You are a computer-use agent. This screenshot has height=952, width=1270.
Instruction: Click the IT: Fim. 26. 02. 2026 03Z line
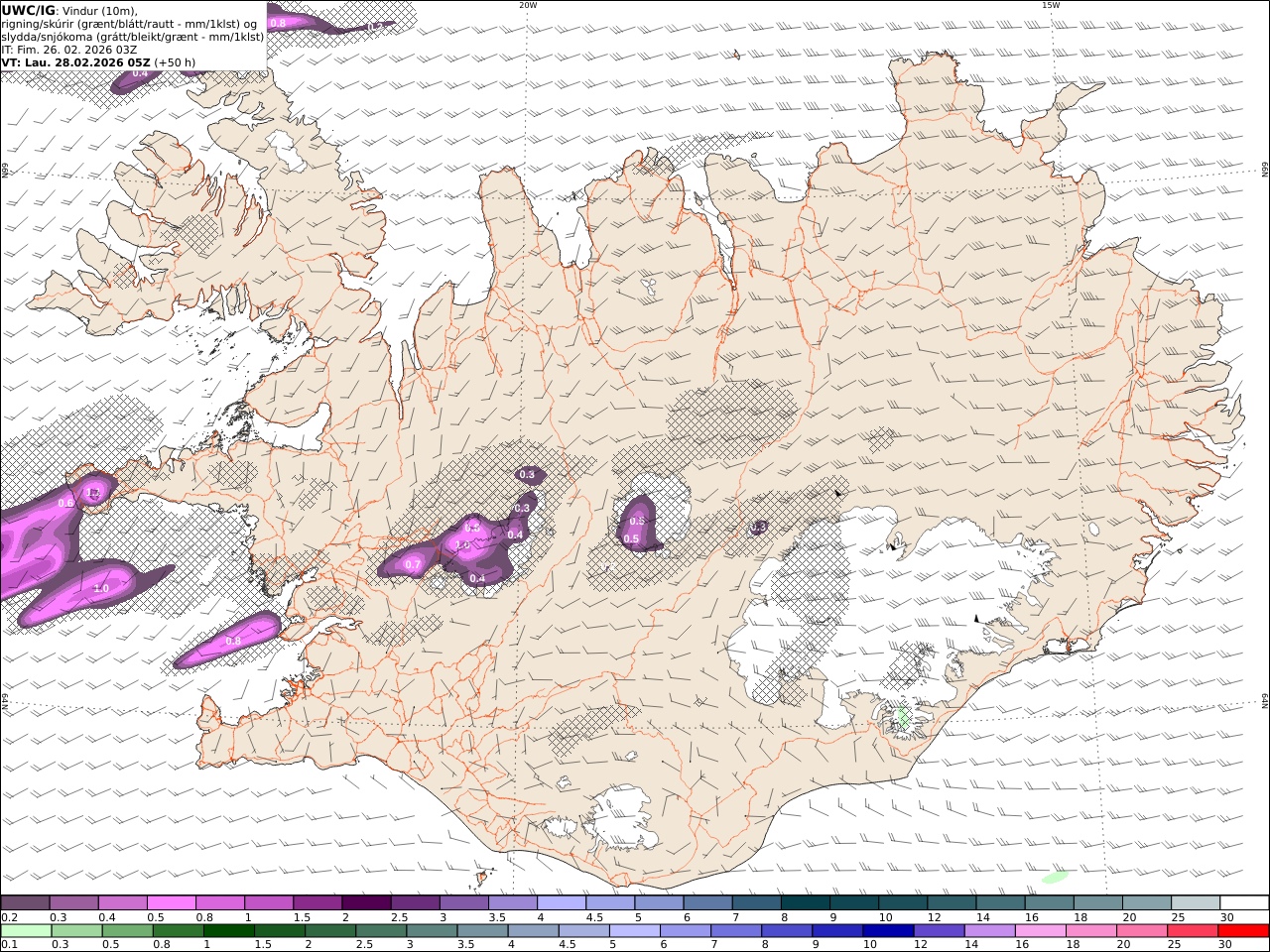click(68, 50)
